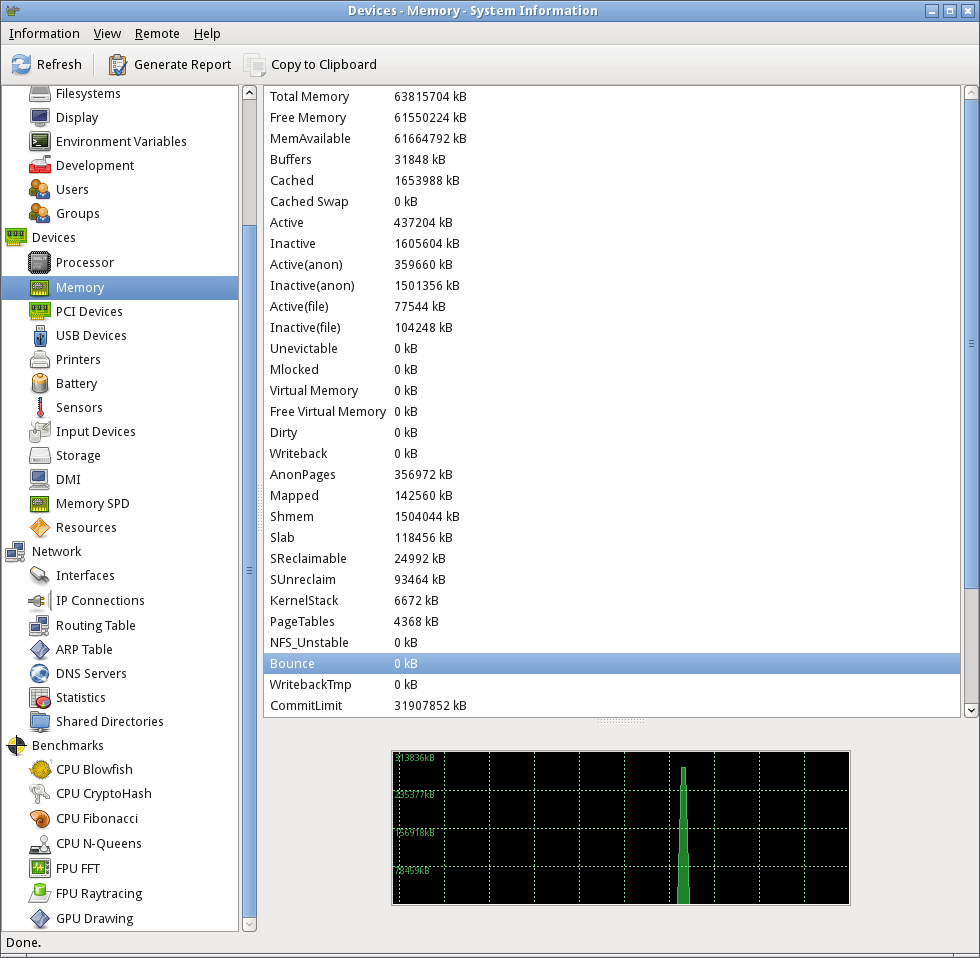Select the DNS Servers globe icon
This screenshot has height=958, width=980.
point(39,673)
